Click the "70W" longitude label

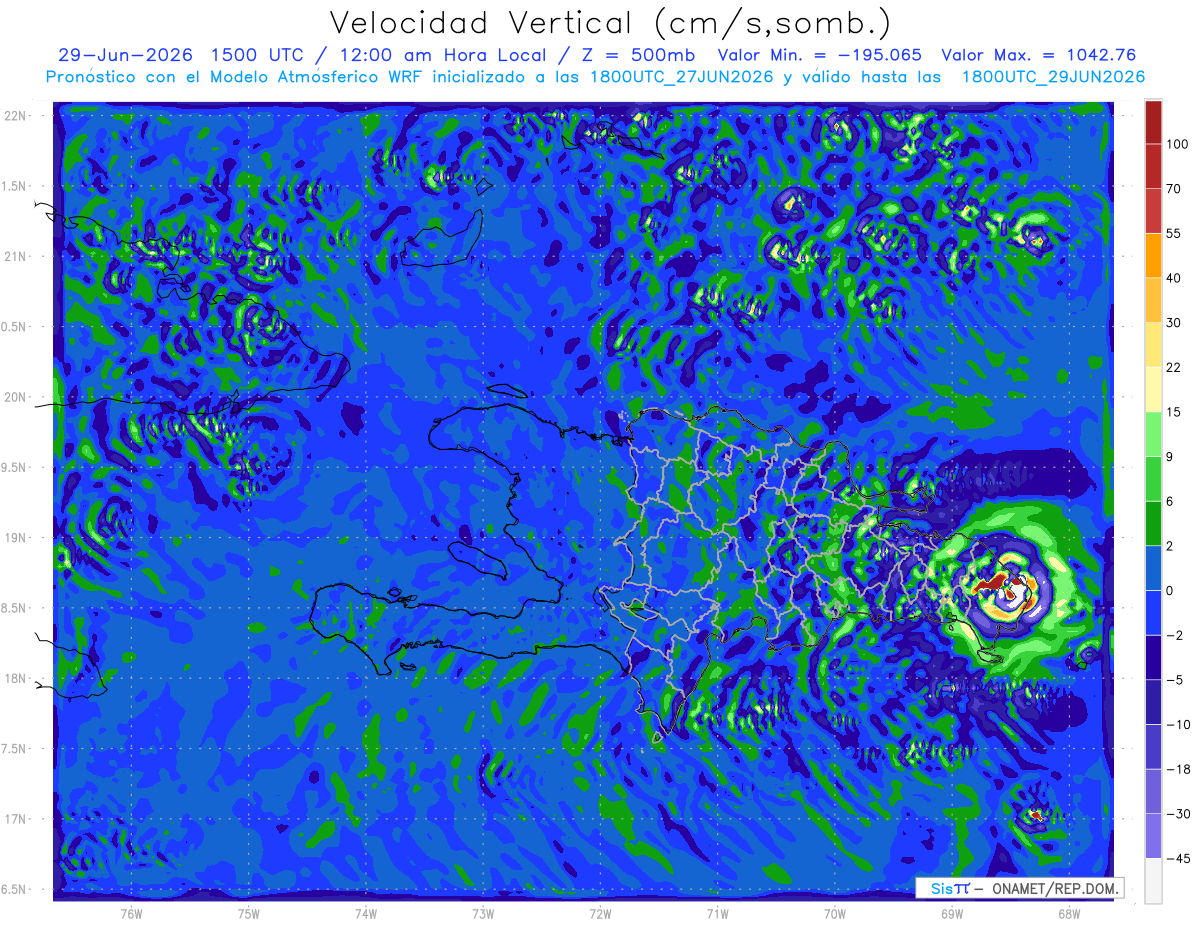tap(834, 913)
